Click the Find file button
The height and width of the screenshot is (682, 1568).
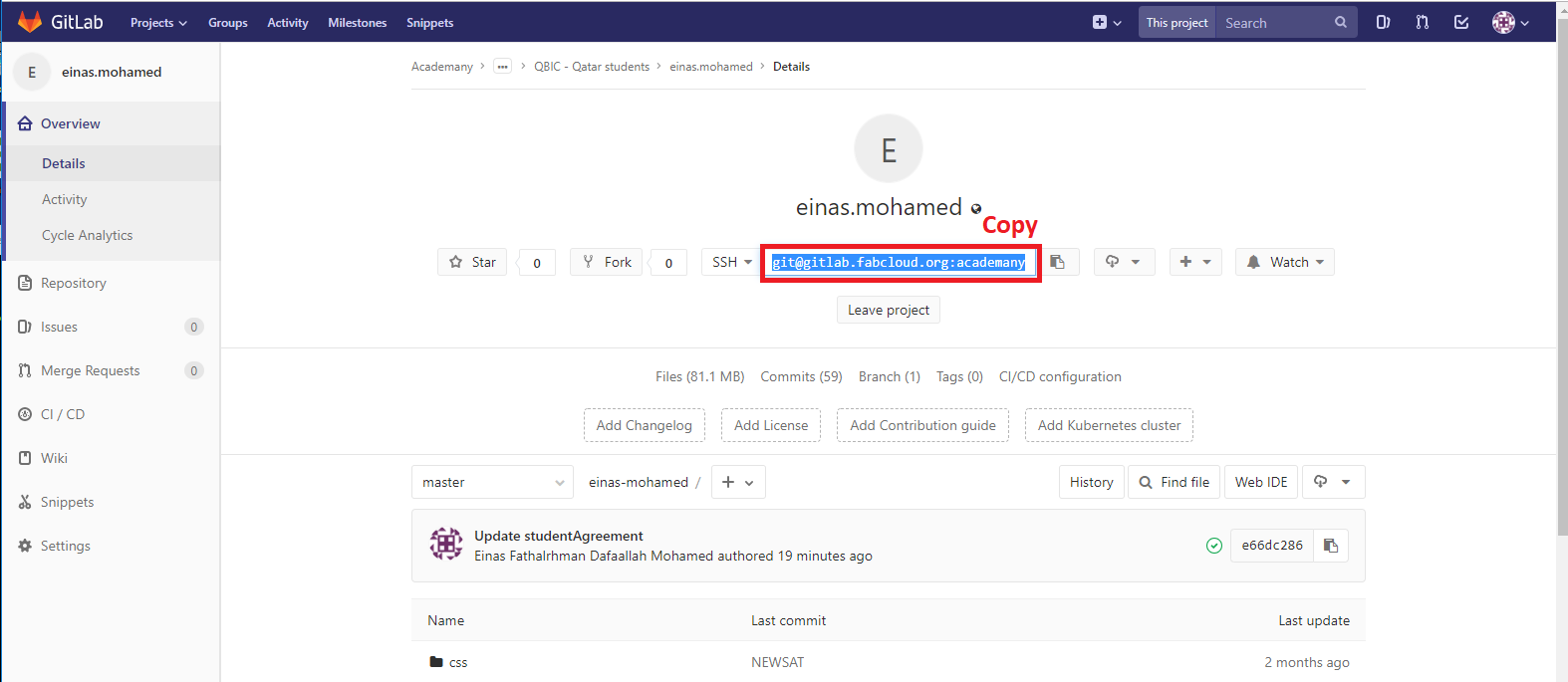pos(1175,482)
